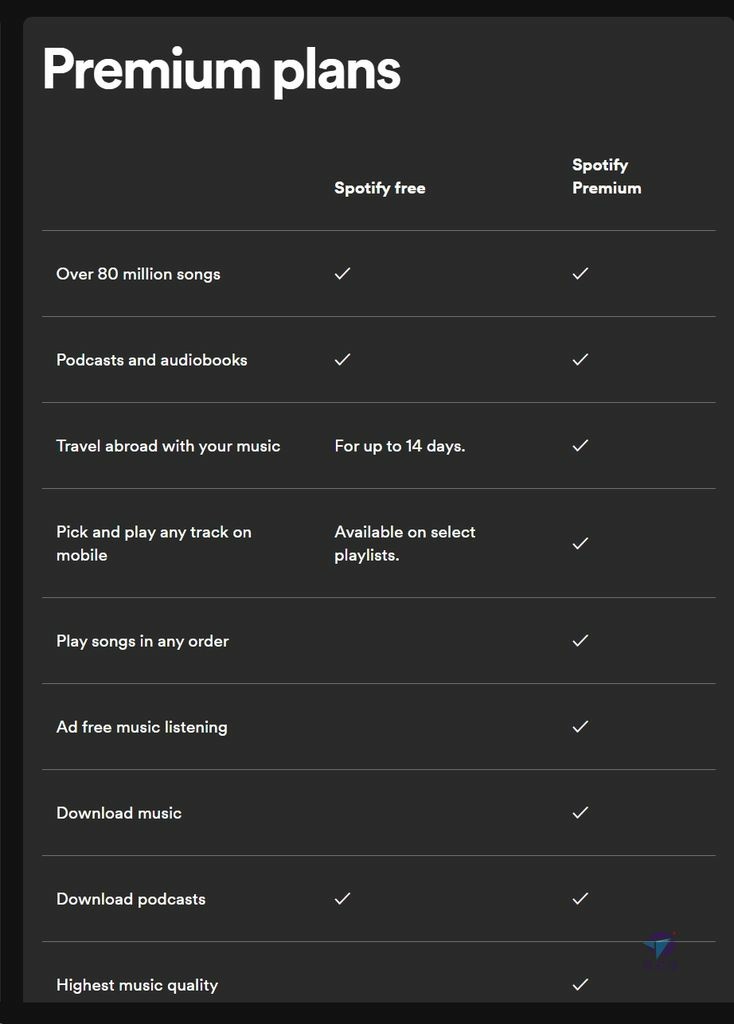
Task: Click the Spotify free checkmark for Download podcasts
Action: 342,899
